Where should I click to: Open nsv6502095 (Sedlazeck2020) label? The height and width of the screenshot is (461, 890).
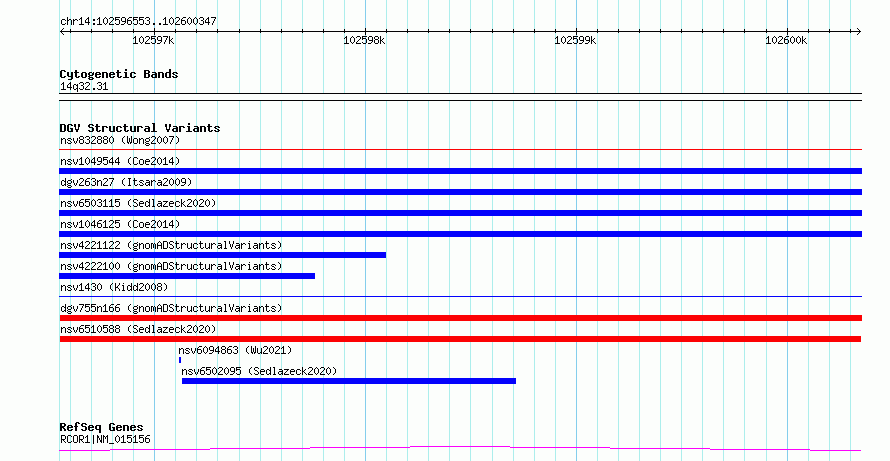(259, 371)
